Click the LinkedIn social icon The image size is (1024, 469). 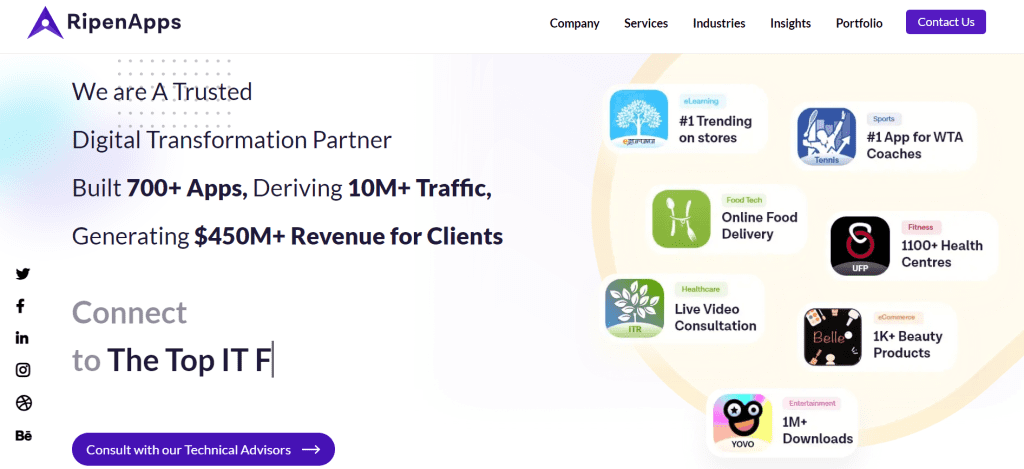coord(22,338)
